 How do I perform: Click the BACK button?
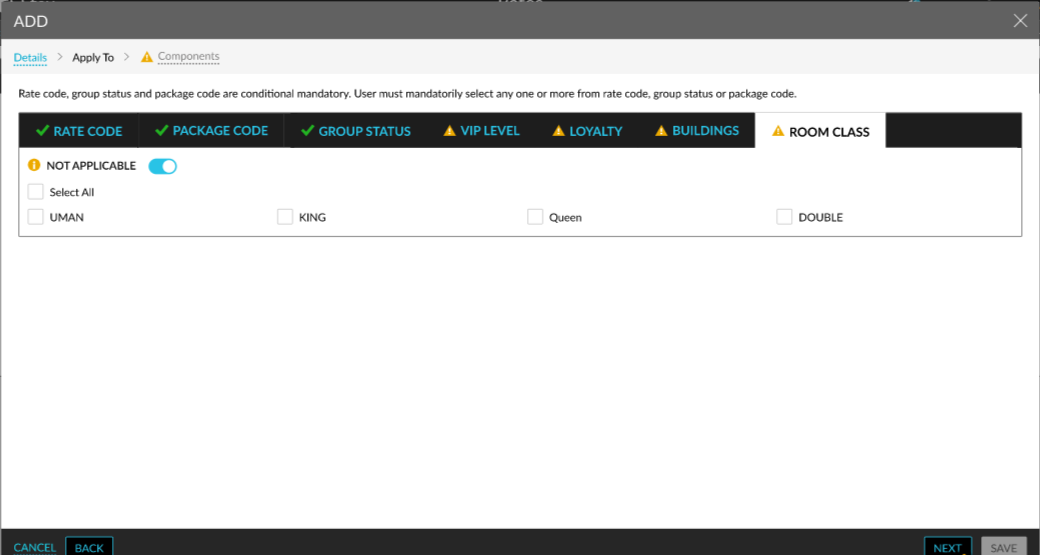click(x=89, y=546)
